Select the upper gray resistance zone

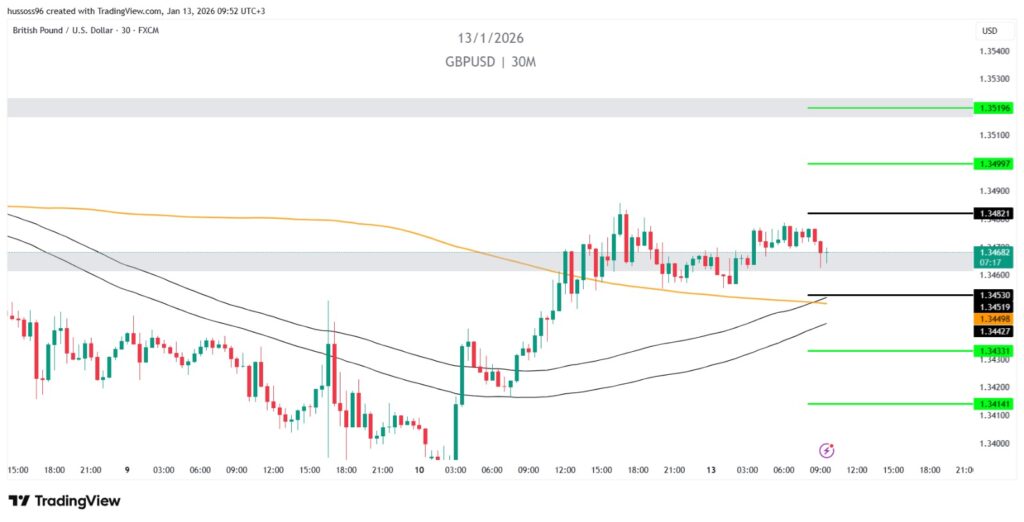(488, 107)
